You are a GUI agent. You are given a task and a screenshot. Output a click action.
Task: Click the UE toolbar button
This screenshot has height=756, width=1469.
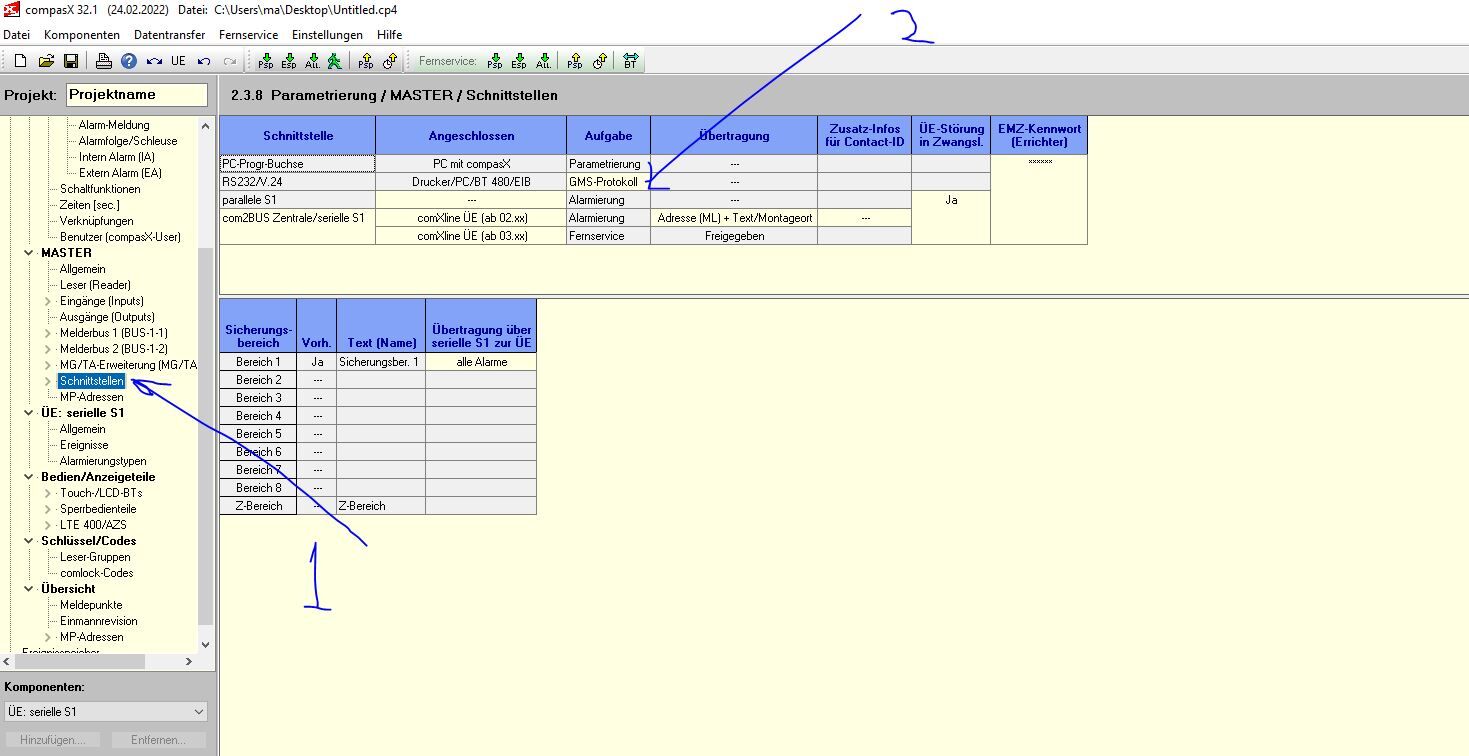pyautogui.click(x=178, y=61)
